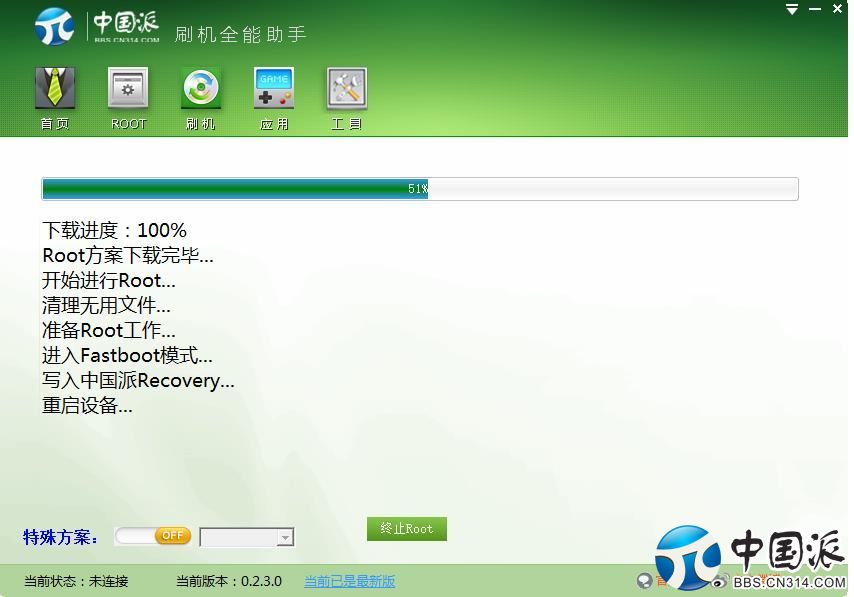Toggle the 特殊方案 OFF switch
854x597 pixels.
coord(153,536)
